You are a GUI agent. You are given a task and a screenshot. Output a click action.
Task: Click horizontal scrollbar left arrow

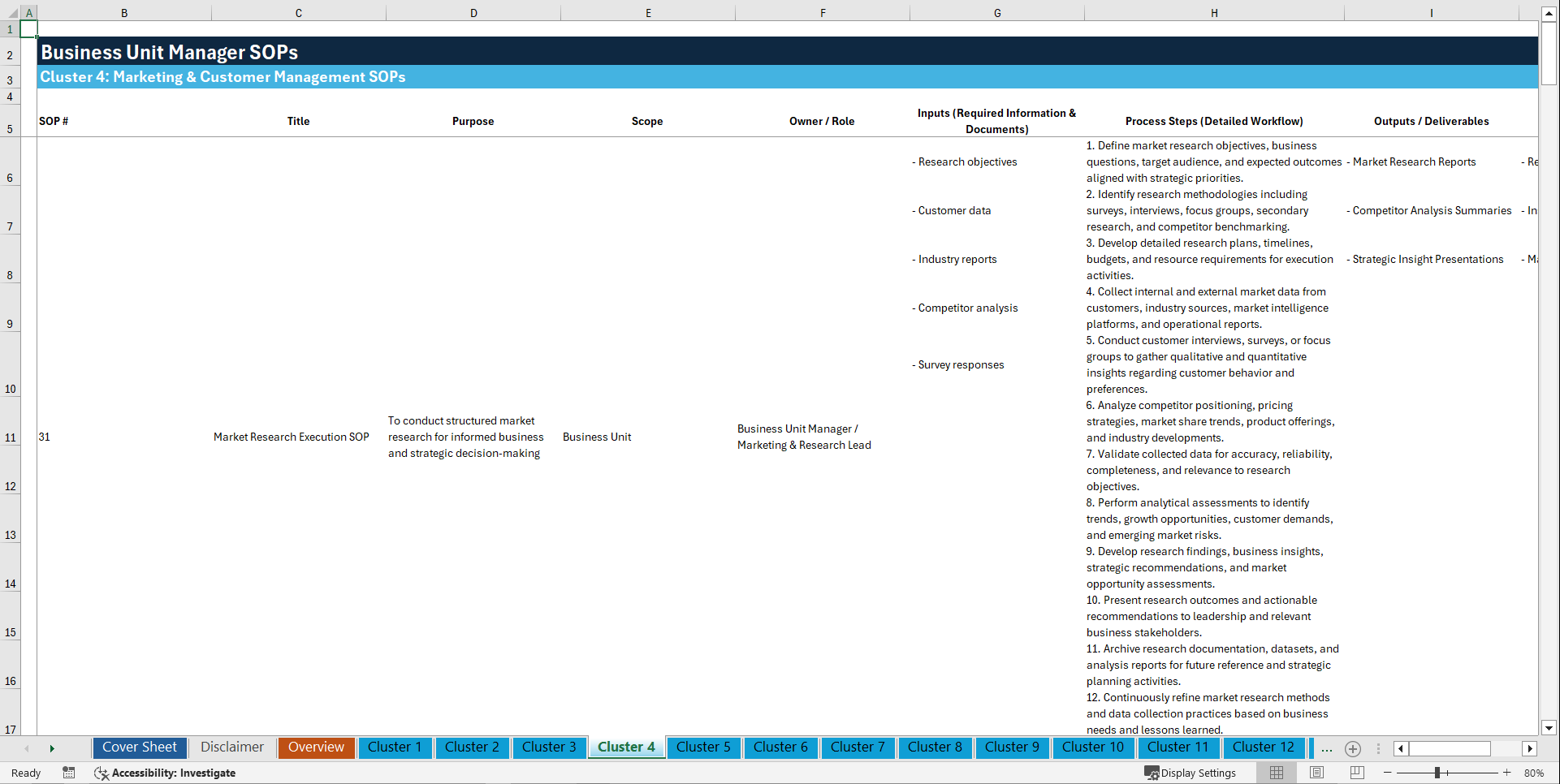[1401, 748]
